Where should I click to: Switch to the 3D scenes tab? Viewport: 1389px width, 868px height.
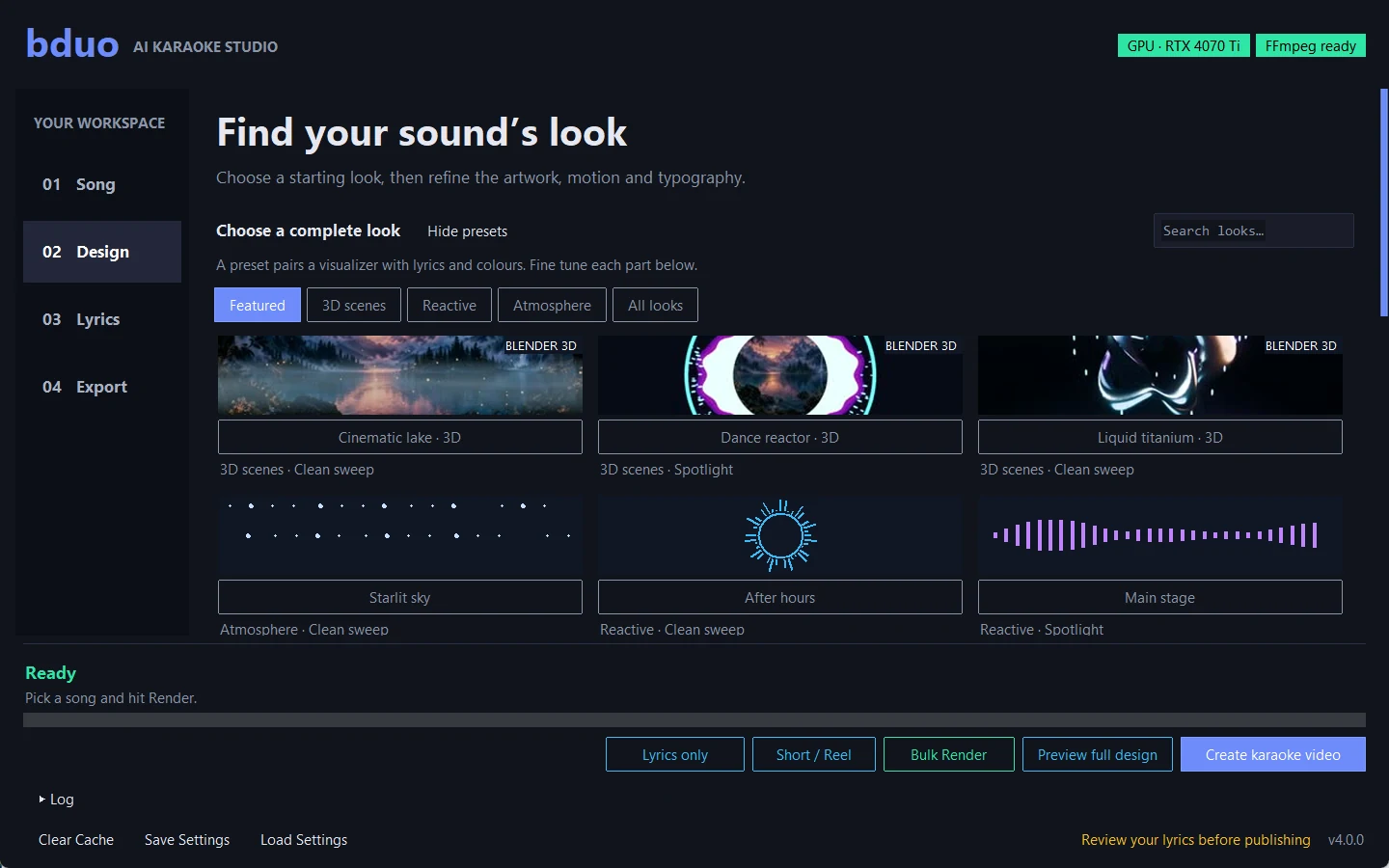(x=354, y=305)
